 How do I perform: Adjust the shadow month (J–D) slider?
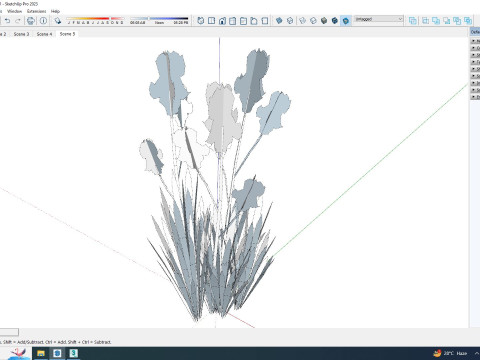point(95,21)
